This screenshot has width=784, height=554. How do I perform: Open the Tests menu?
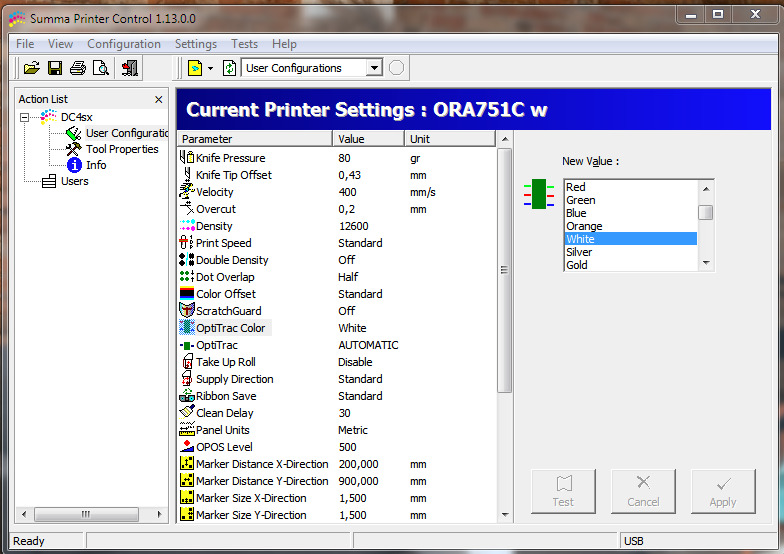pyautogui.click(x=244, y=44)
